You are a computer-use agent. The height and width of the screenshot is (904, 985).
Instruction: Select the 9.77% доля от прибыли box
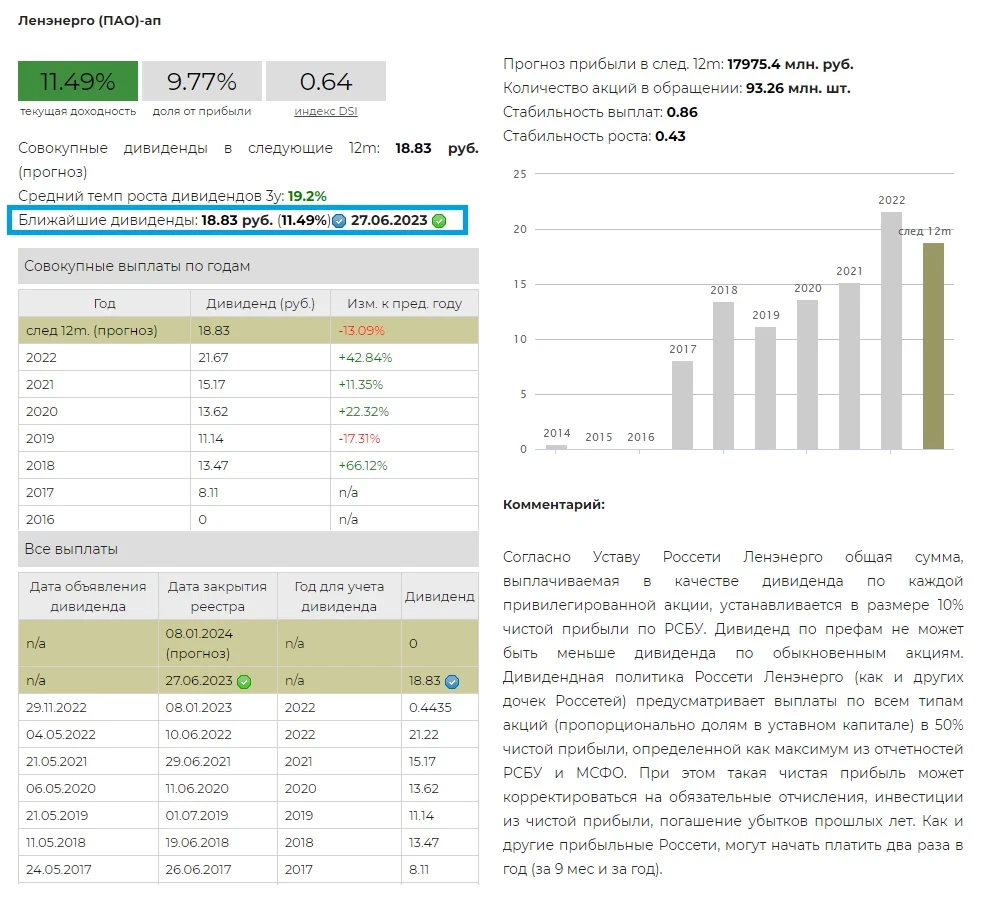point(202,81)
